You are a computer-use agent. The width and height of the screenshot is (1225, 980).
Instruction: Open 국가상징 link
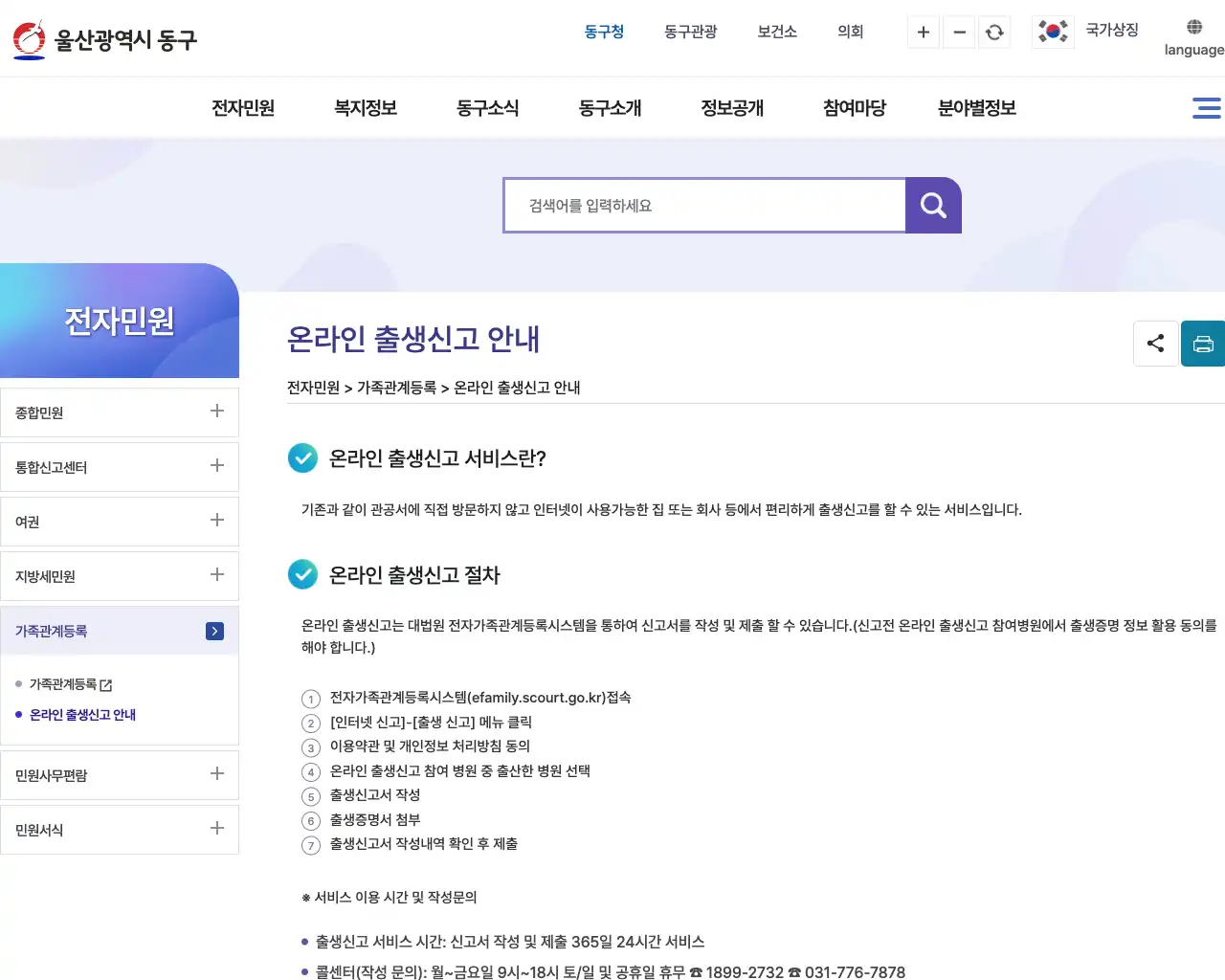pyautogui.click(x=1112, y=30)
